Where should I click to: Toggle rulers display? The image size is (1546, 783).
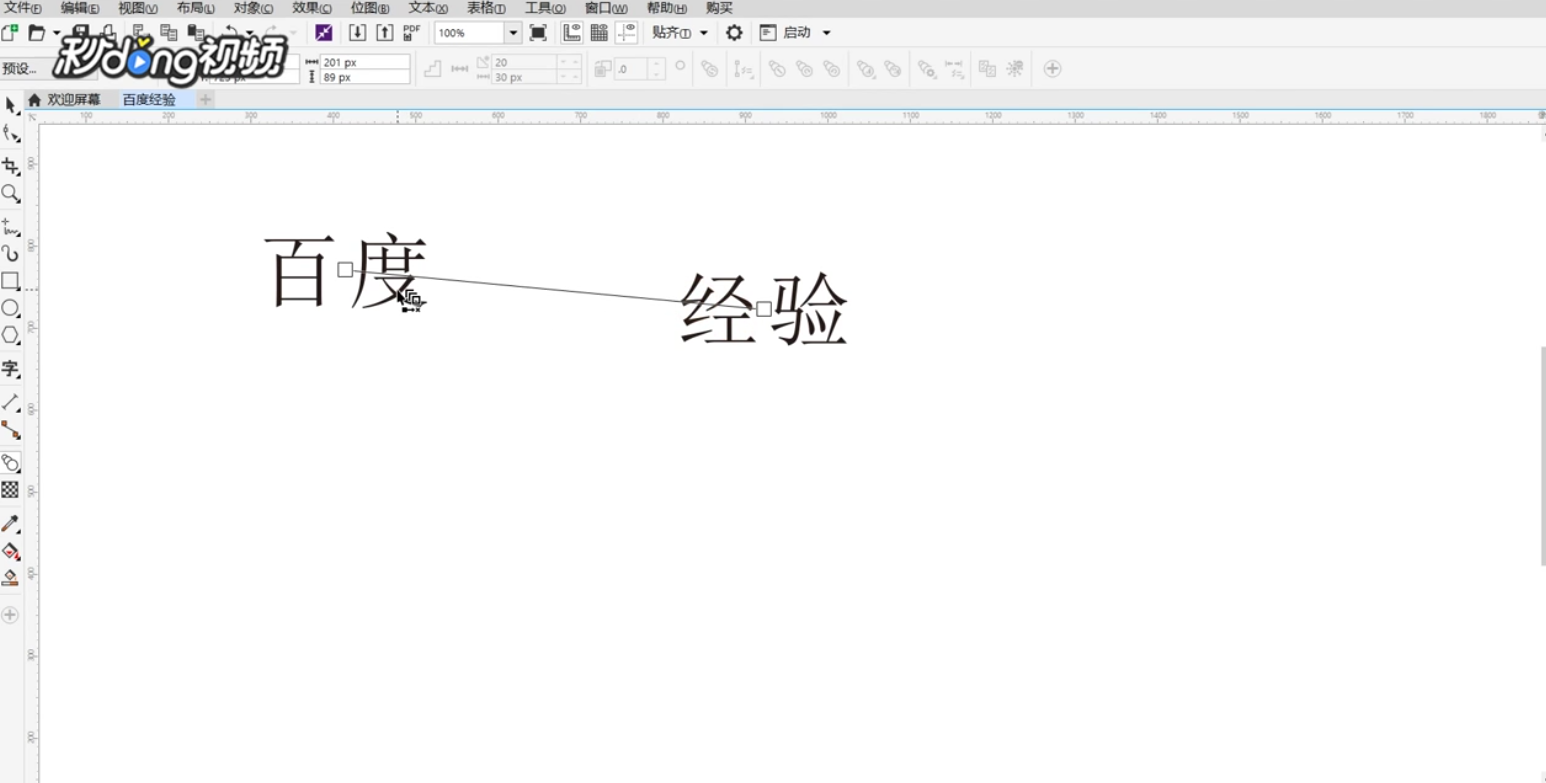[572, 32]
